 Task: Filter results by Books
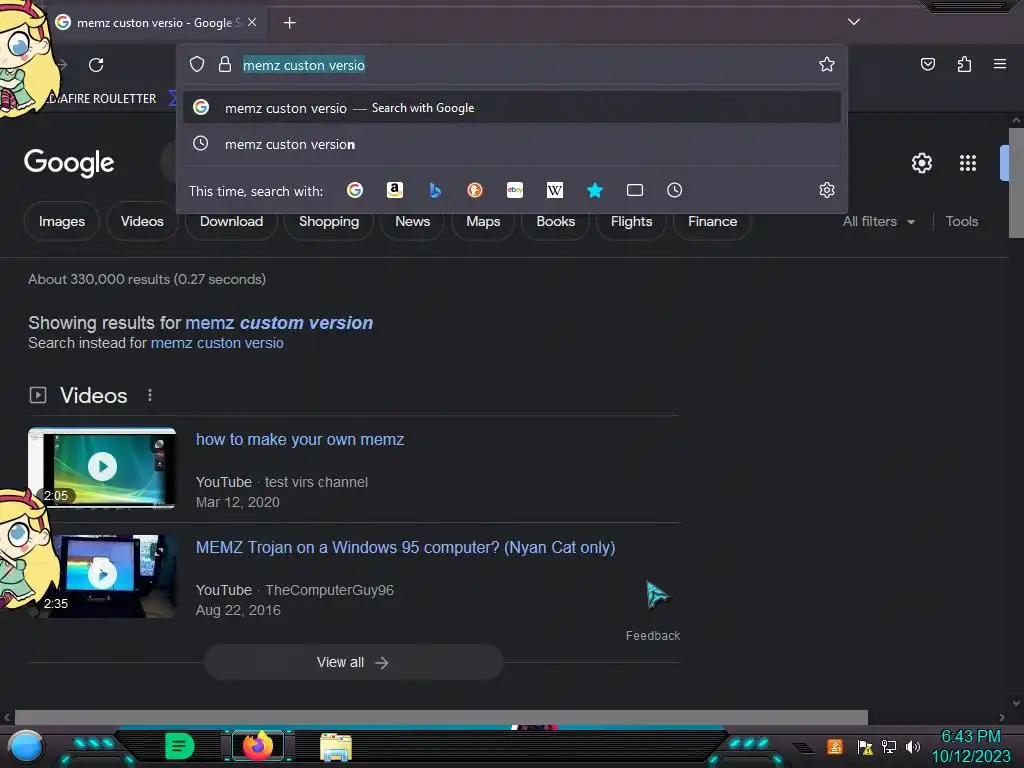[556, 221]
